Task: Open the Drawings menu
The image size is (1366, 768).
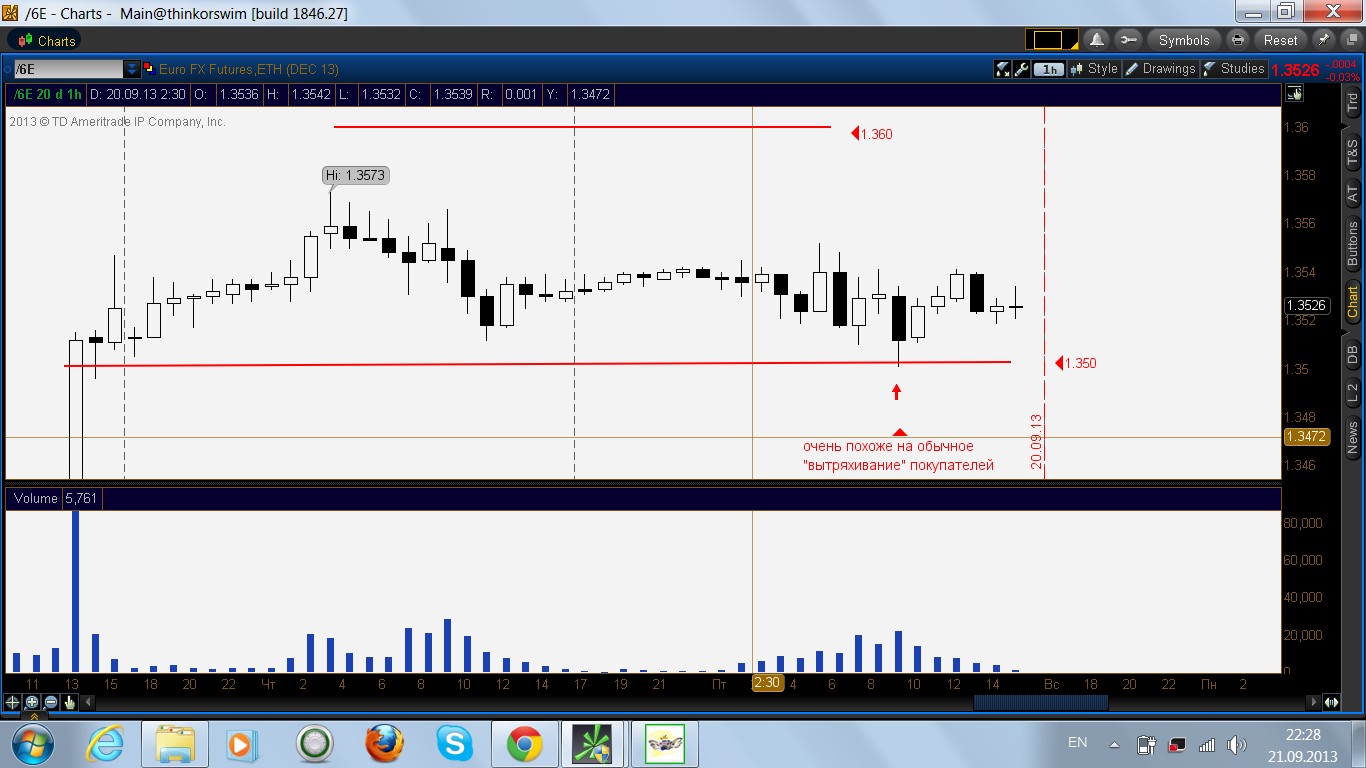Action: (x=1160, y=69)
